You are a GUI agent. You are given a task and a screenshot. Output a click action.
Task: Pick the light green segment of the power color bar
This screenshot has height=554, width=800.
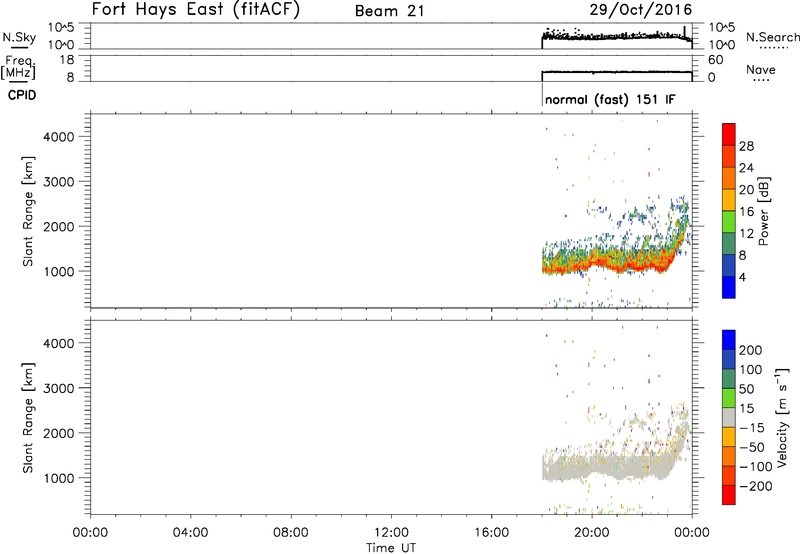pyautogui.click(x=729, y=222)
